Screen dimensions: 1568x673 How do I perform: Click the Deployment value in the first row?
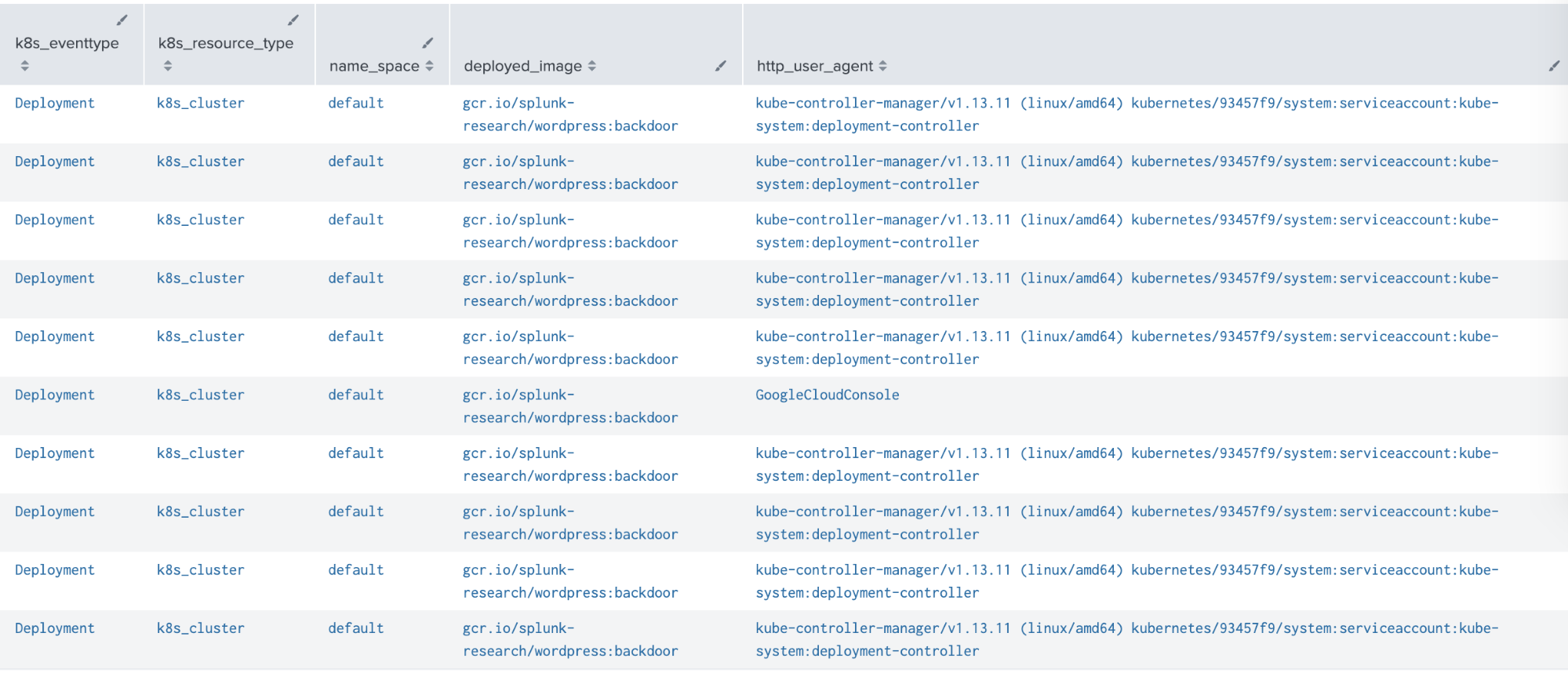coord(55,103)
